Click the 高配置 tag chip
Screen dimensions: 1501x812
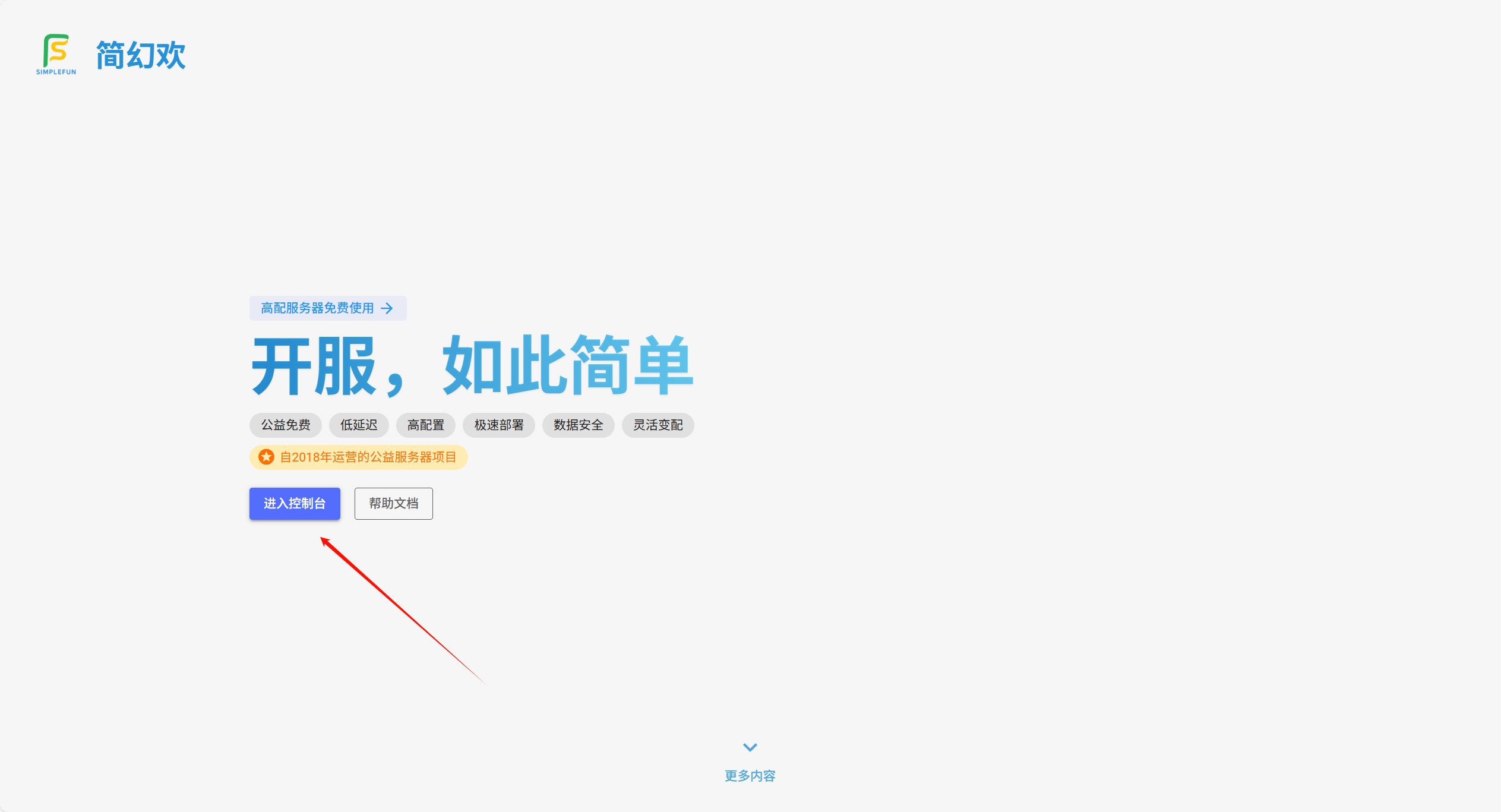click(426, 425)
